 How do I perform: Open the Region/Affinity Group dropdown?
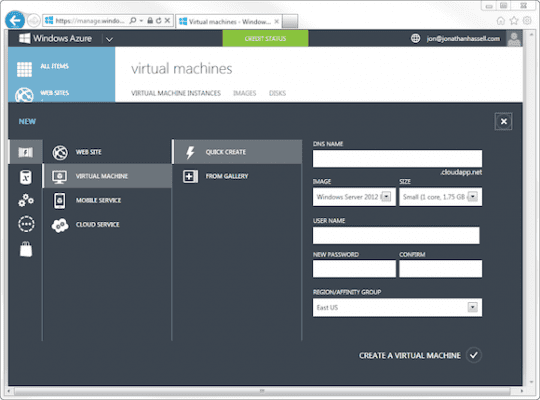coord(397,307)
